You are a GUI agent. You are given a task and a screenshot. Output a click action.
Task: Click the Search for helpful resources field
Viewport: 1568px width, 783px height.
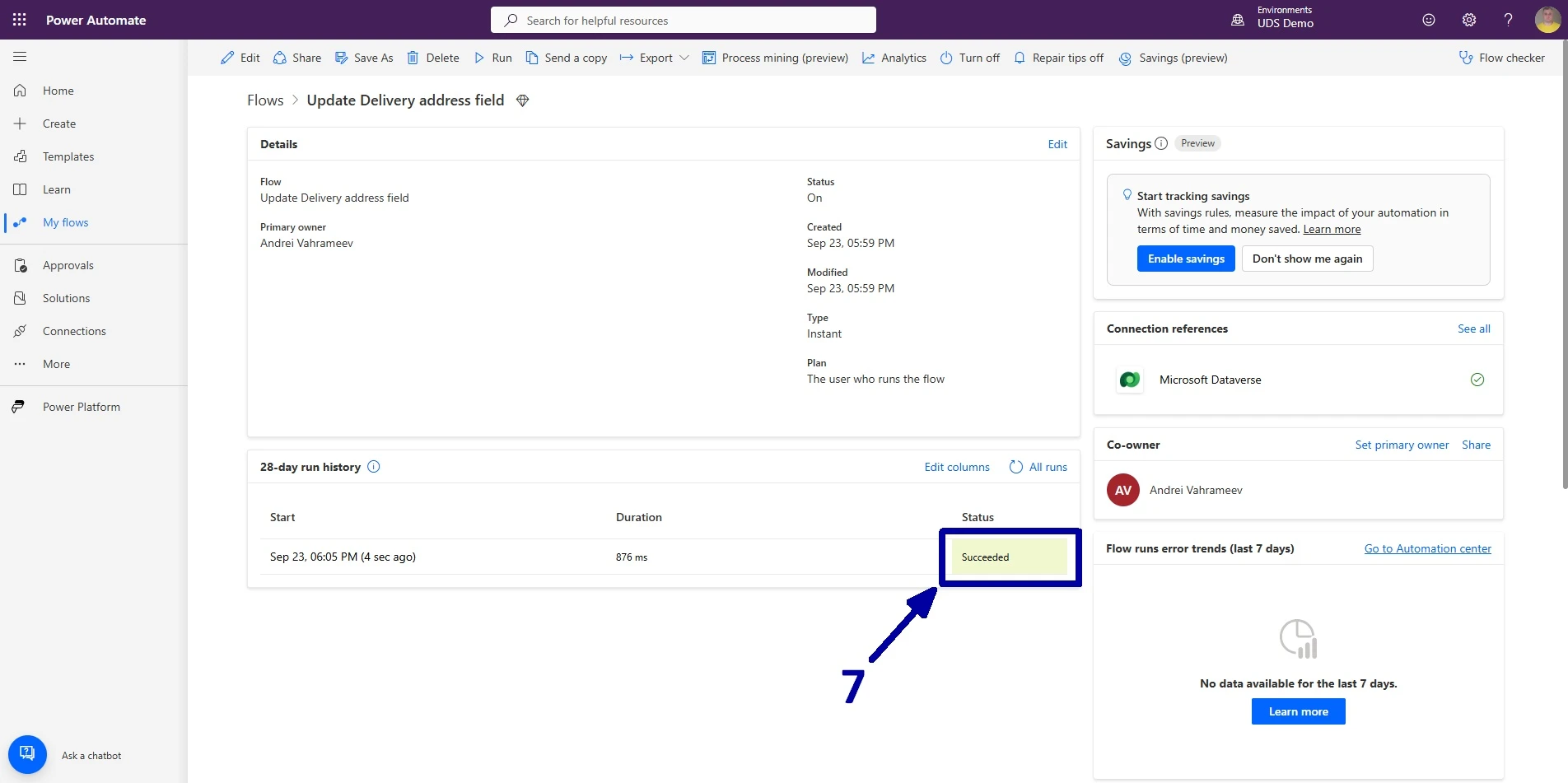pos(684,21)
